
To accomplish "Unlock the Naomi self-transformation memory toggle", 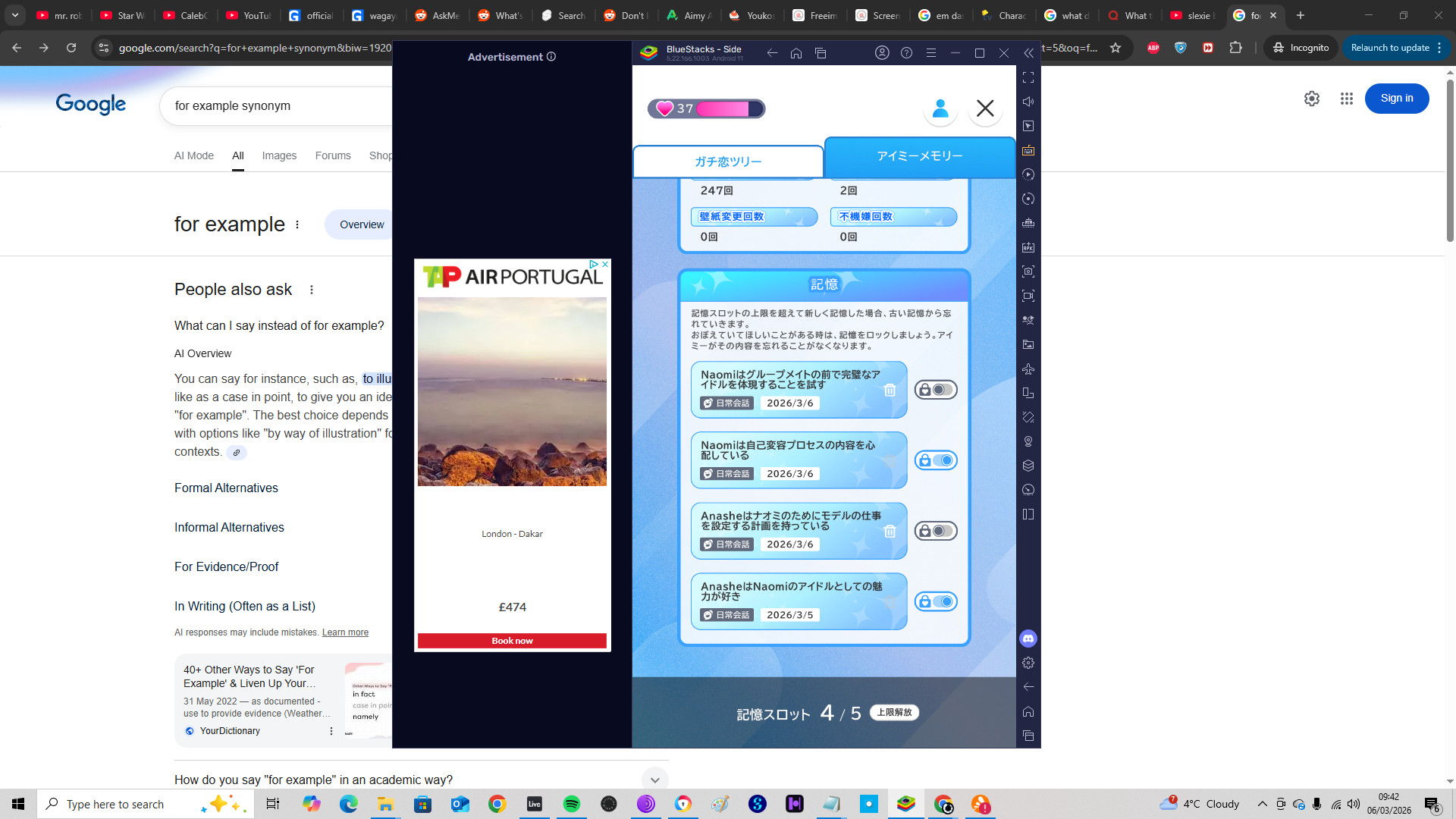I will point(936,460).
